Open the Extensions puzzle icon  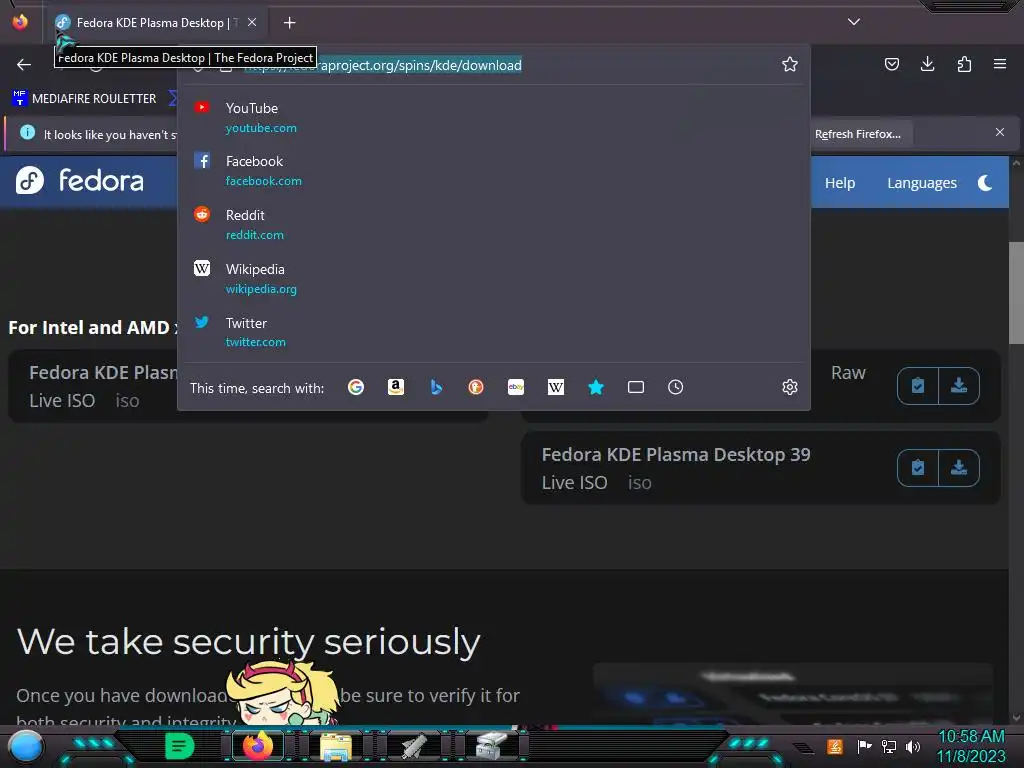tap(964, 64)
